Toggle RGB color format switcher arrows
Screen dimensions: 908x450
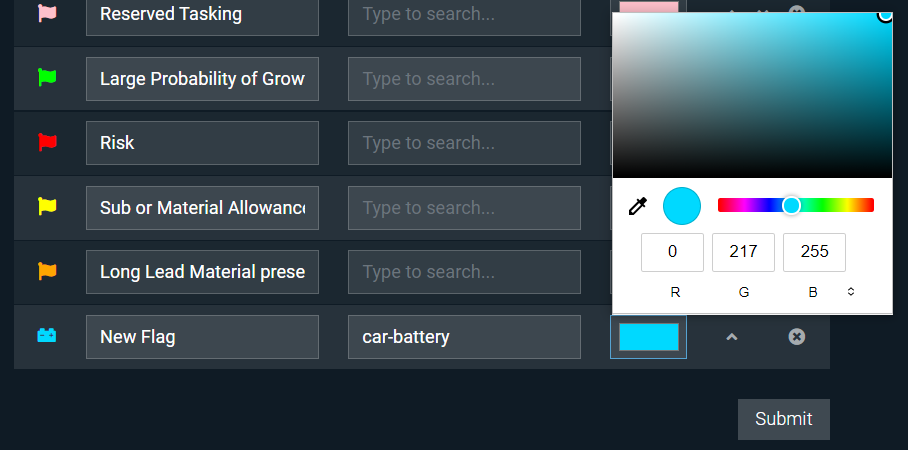coord(851,292)
